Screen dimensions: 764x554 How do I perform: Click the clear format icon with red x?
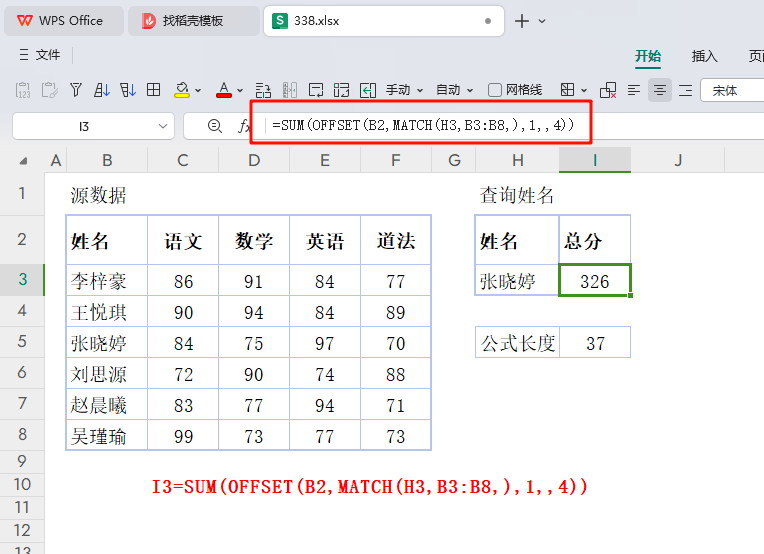pyautogui.click(x=608, y=90)
